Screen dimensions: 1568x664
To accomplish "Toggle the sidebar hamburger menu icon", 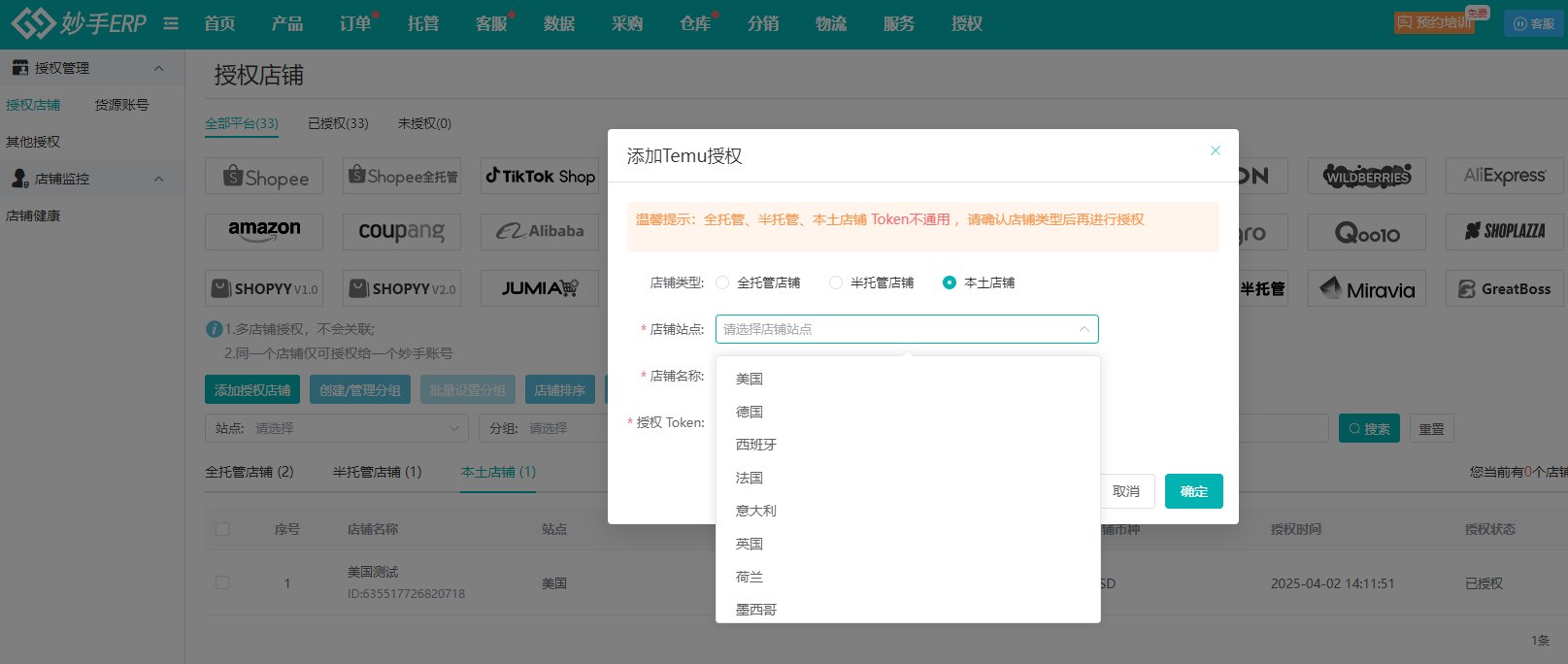I will pos(171,23).
